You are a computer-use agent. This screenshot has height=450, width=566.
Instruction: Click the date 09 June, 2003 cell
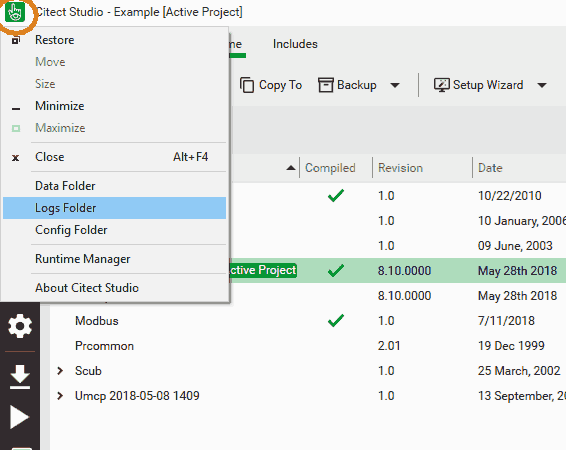pos(515,246)
